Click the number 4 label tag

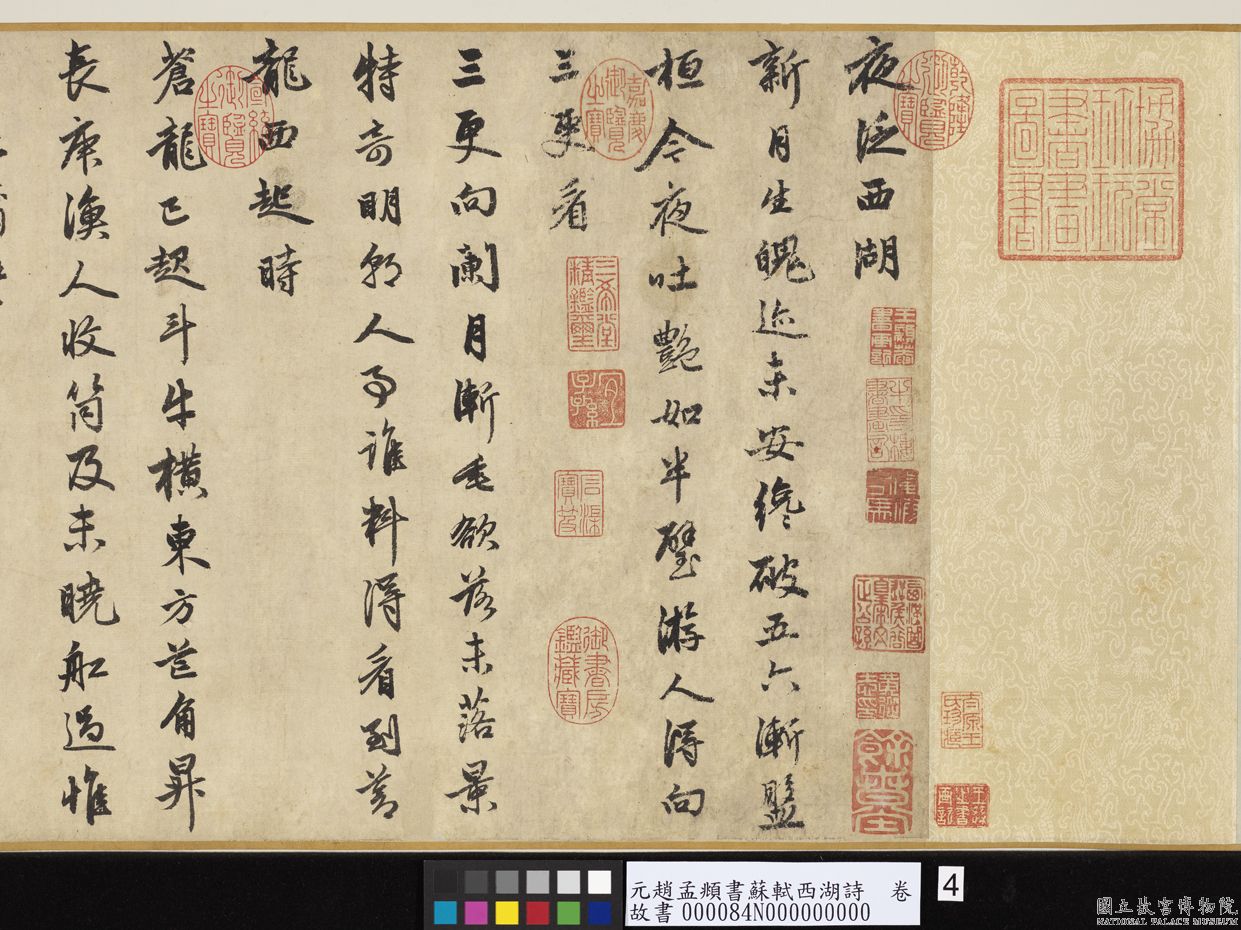pos(950,884)
